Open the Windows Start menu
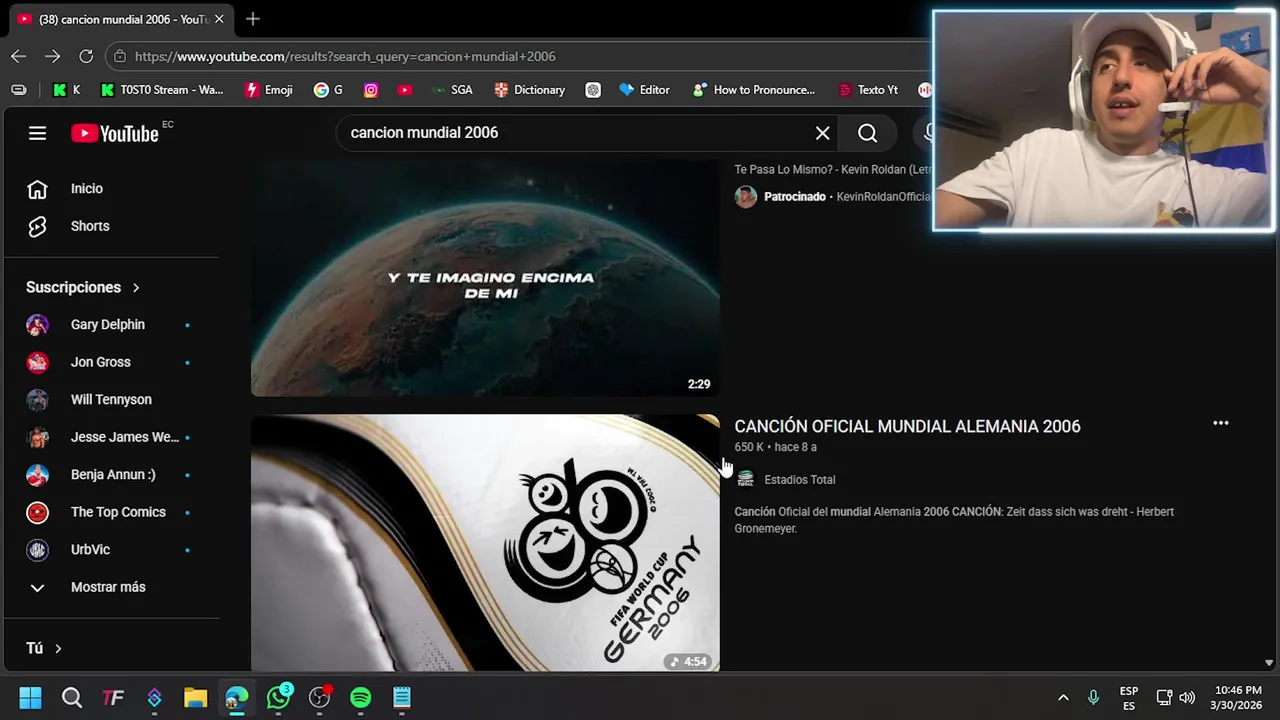Image resolution: width=1280 pixels, height=720 pixels. pyautogui.click(x=30, y=697)
